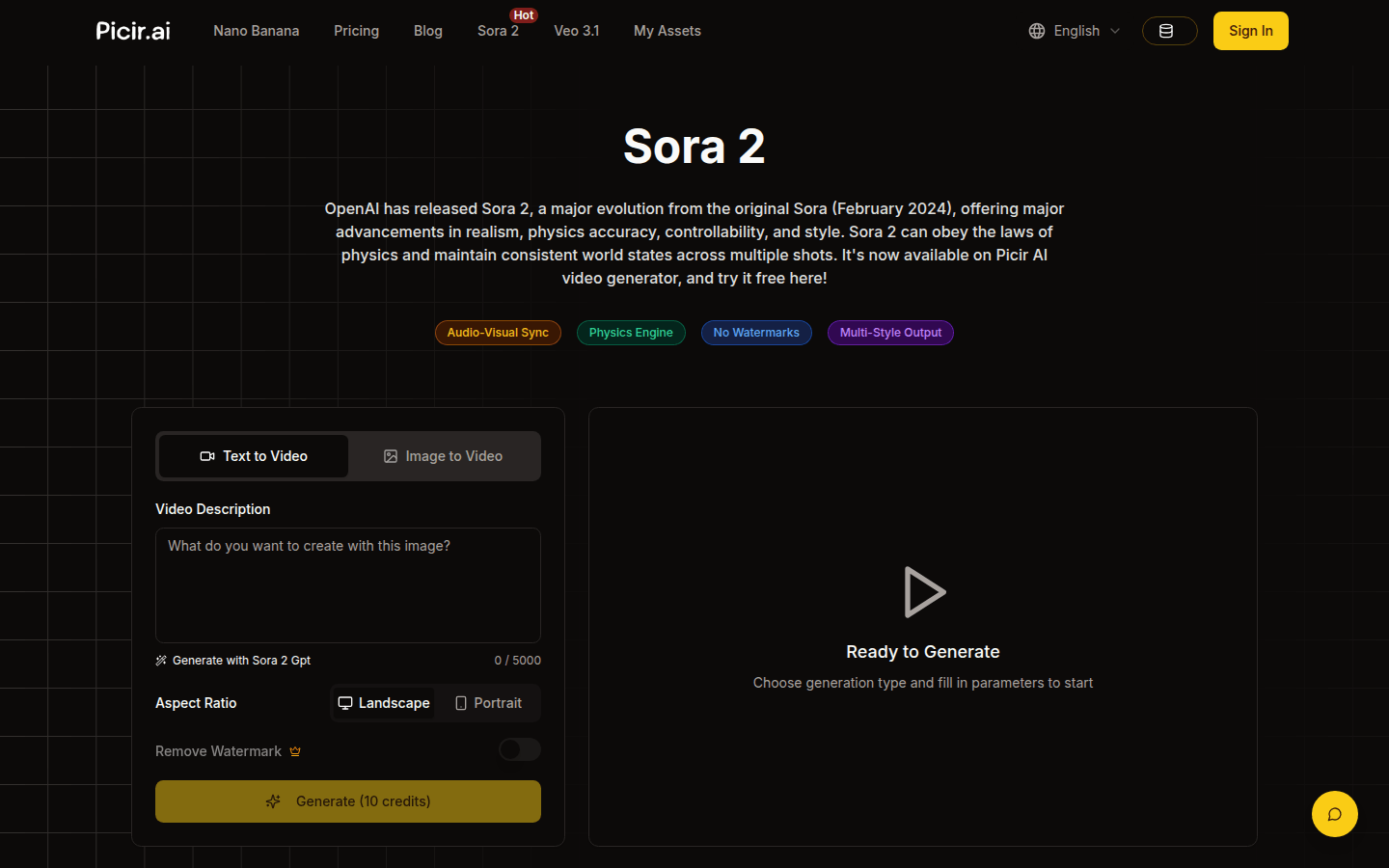The image size is (1389, 868).
Task: Click the crown premium icon beside Remove Watermark
Action: 295,751
